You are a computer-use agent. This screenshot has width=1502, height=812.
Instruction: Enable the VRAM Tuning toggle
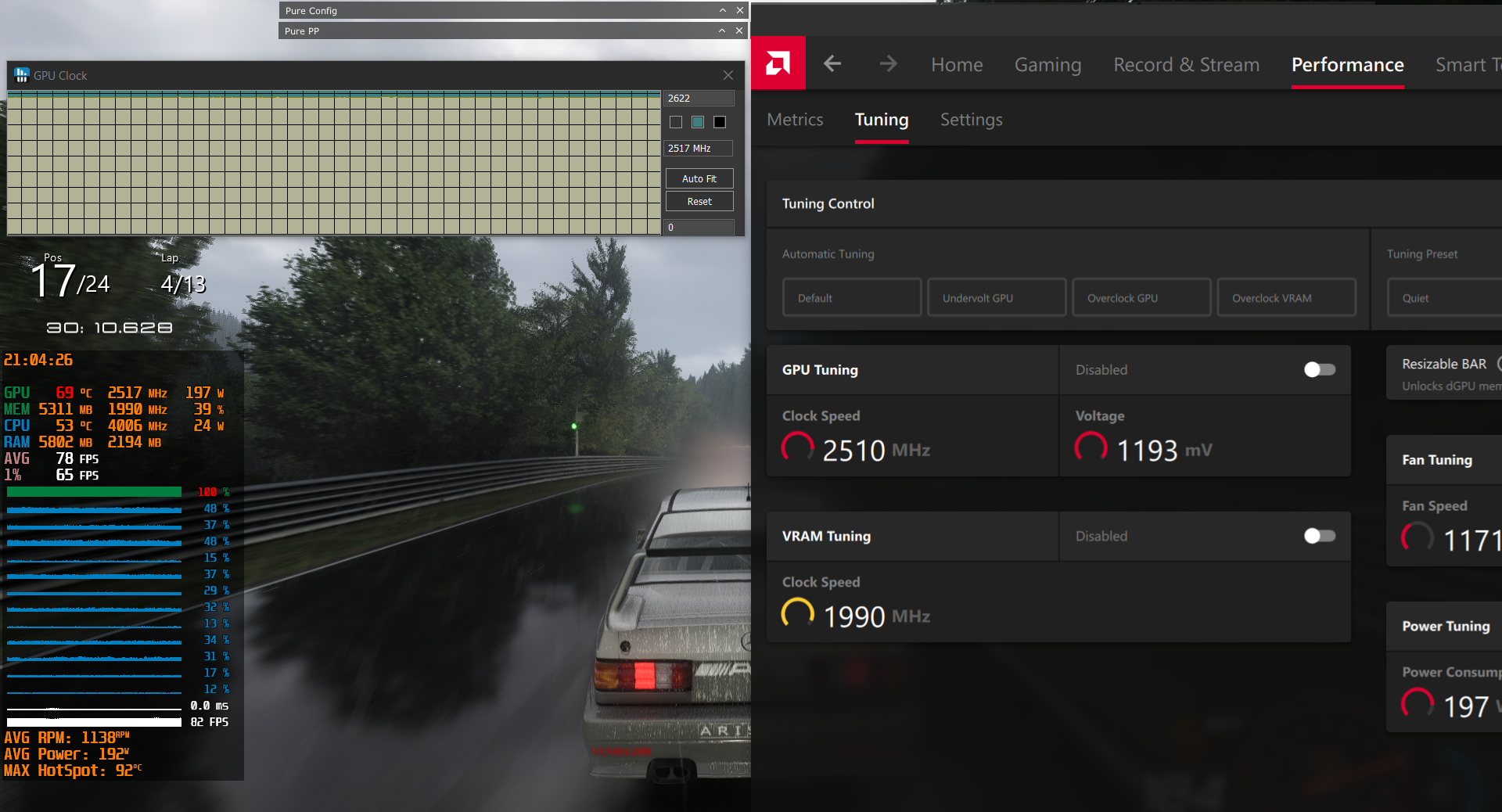1320,536
